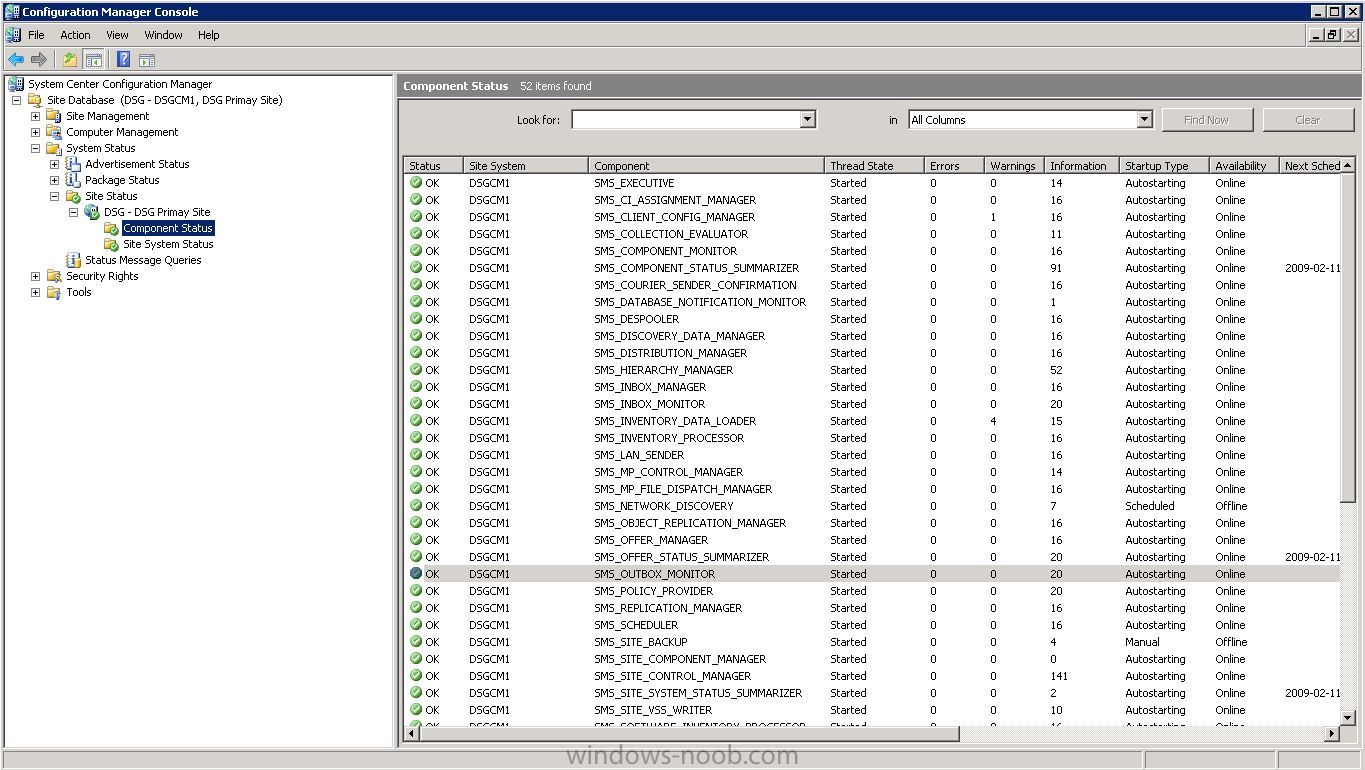Click status icon of SMS_OUTBOX_MONITOR row
Screen dimensions: 1365x770
416,574
